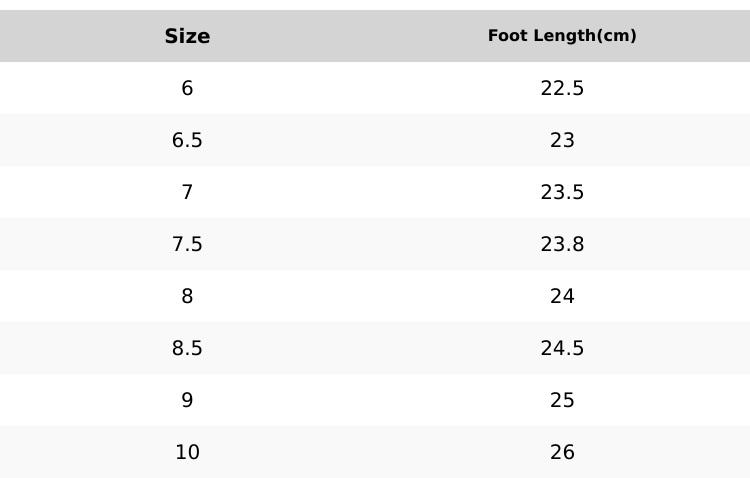Screen dimensions: 750x478
Task: Pick the foot length cell reading exactly 23
Action: [562, 140]
